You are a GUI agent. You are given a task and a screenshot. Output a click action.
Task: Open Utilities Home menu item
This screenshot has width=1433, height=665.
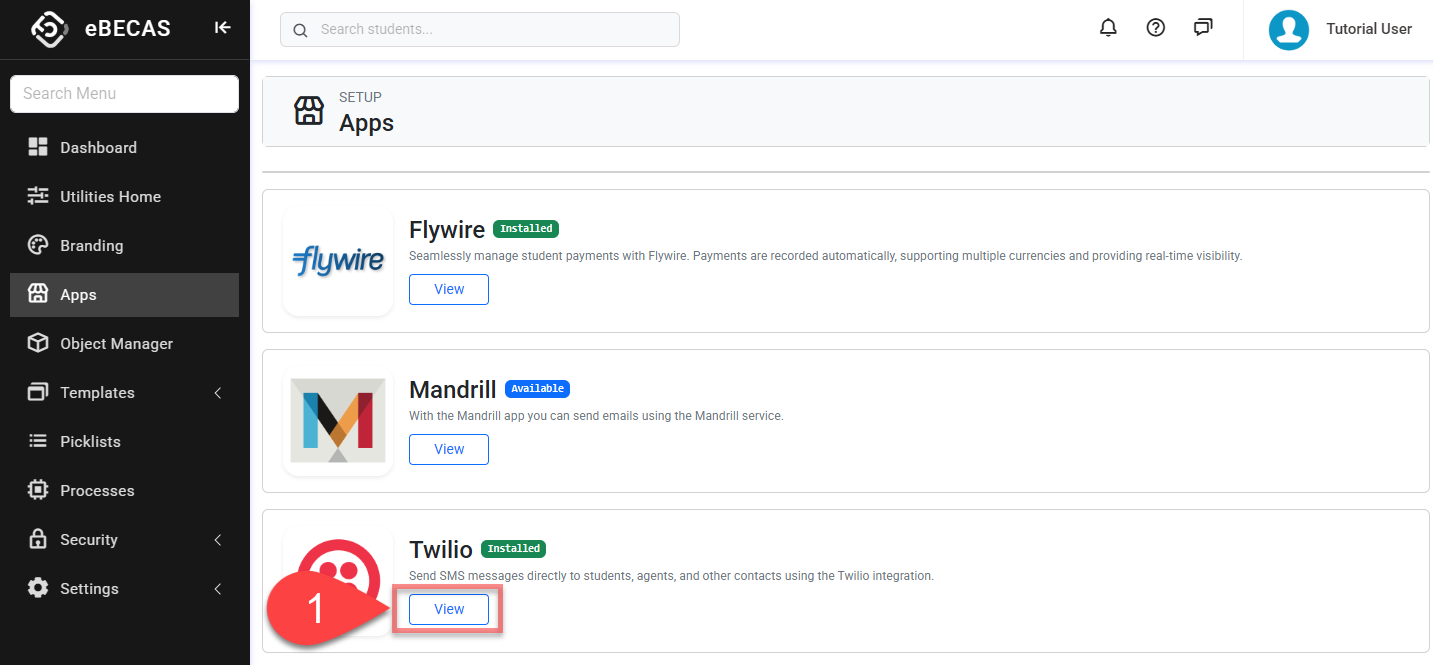click(110, 197)
